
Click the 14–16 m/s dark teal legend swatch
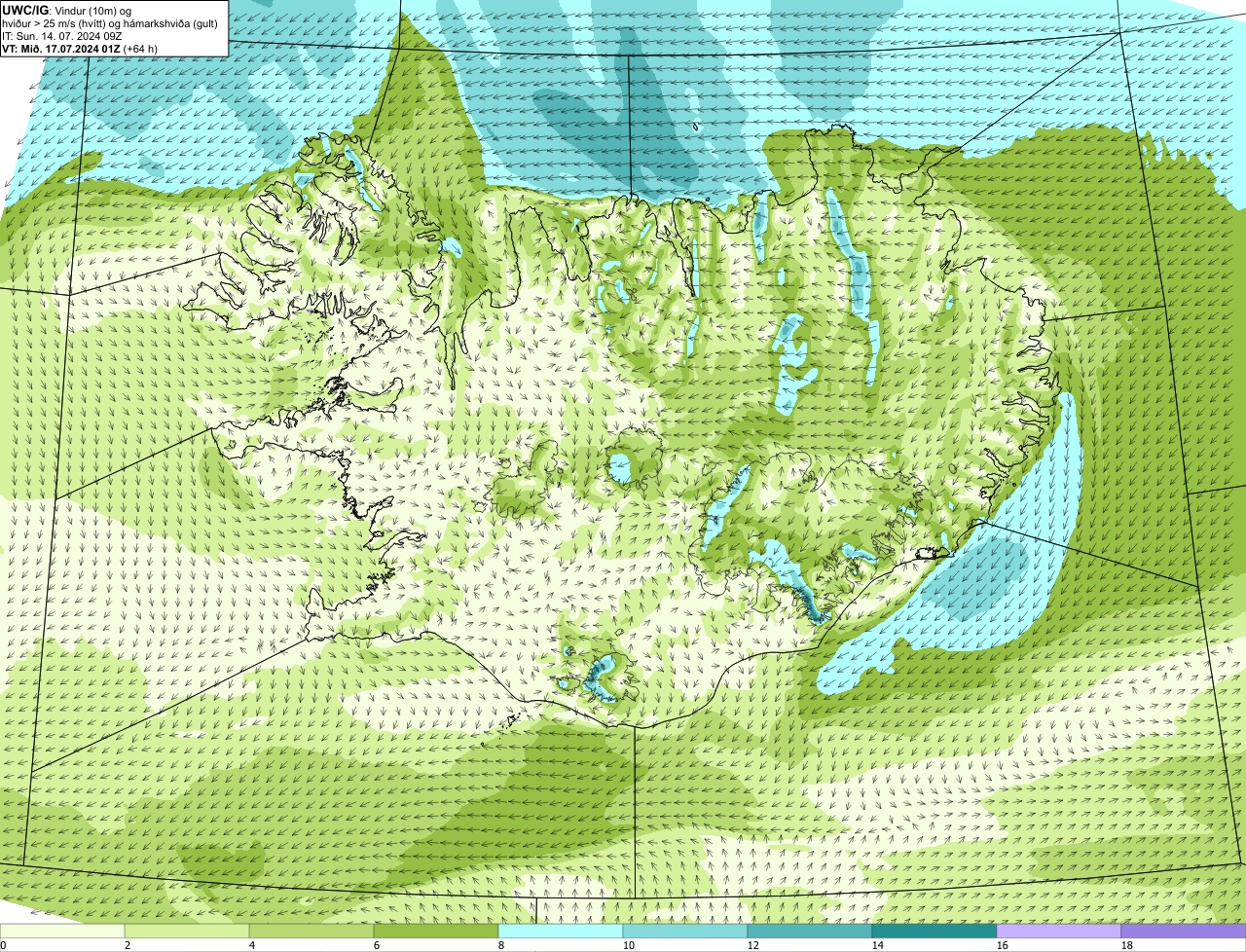tap(934, 931)
